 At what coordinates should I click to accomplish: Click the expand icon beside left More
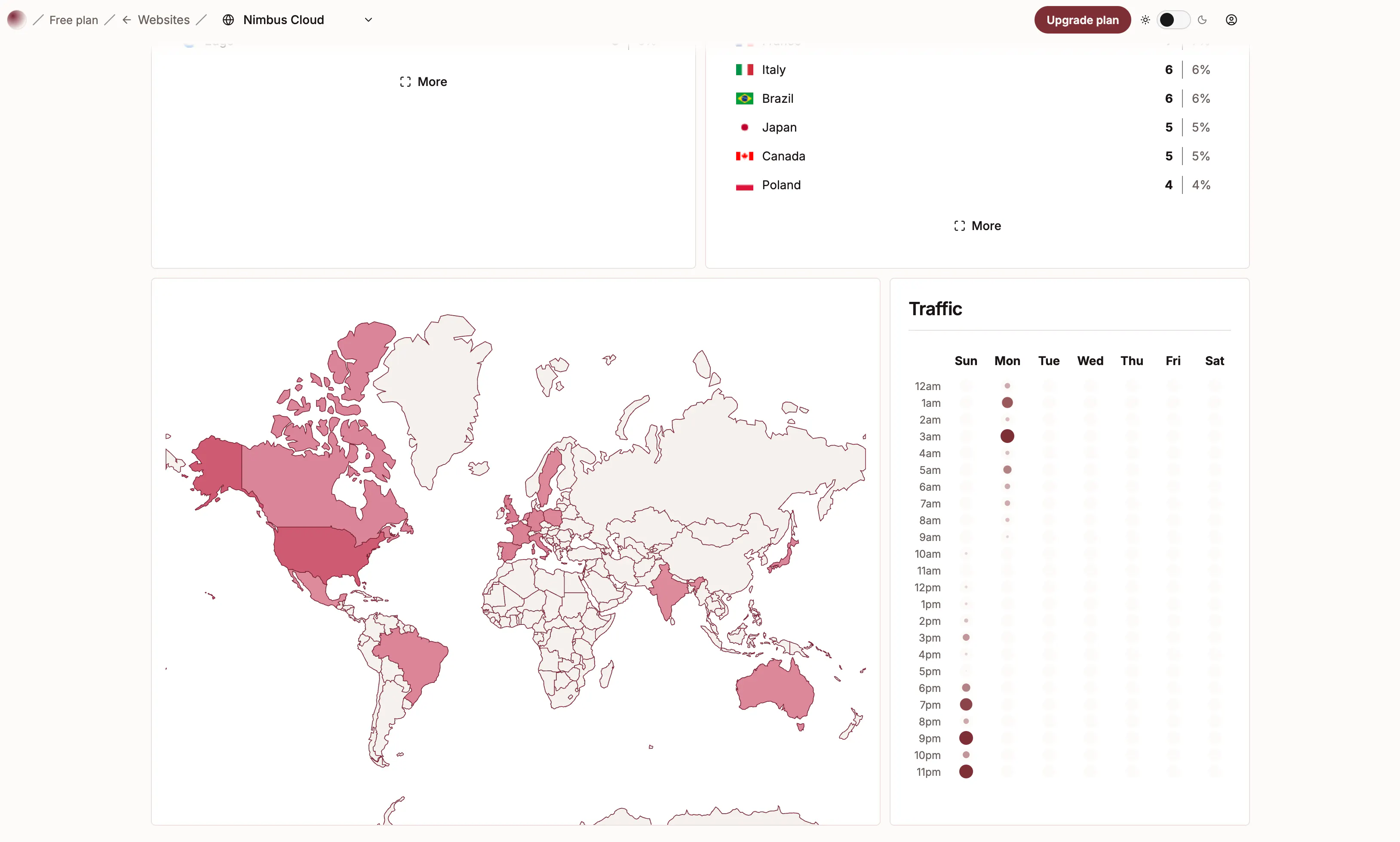tap(405, 82)
